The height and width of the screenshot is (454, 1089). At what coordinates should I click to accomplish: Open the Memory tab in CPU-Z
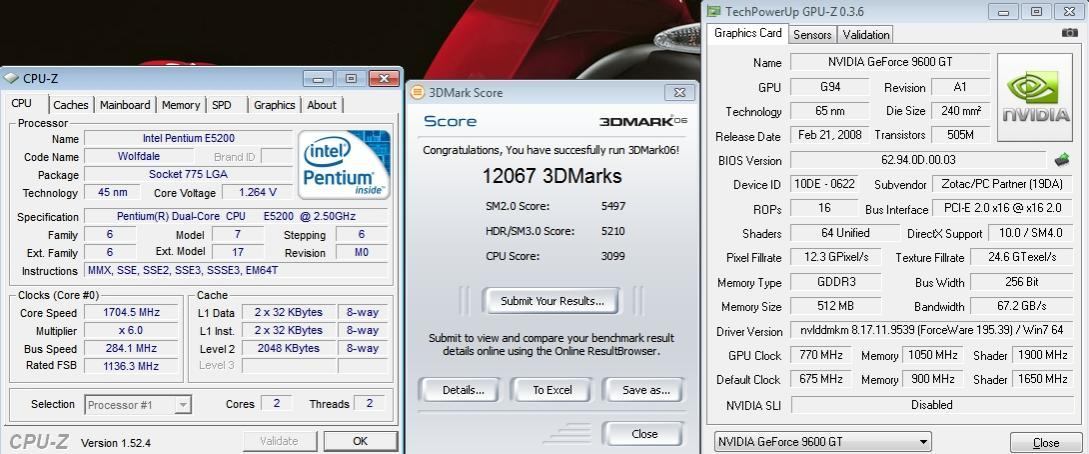click(x=181, y=105)
